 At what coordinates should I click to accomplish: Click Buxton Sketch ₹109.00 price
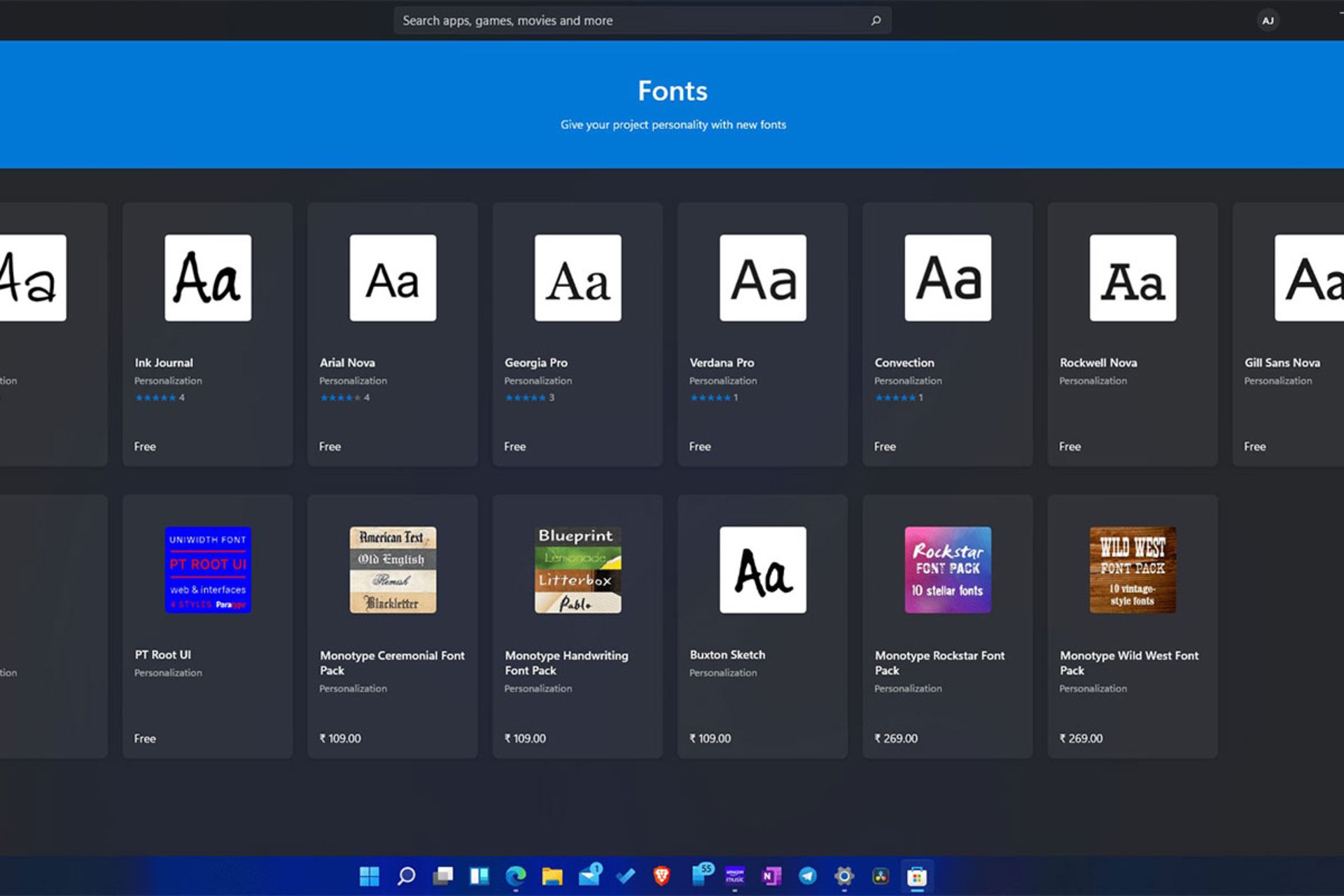(x=710, y=738)
